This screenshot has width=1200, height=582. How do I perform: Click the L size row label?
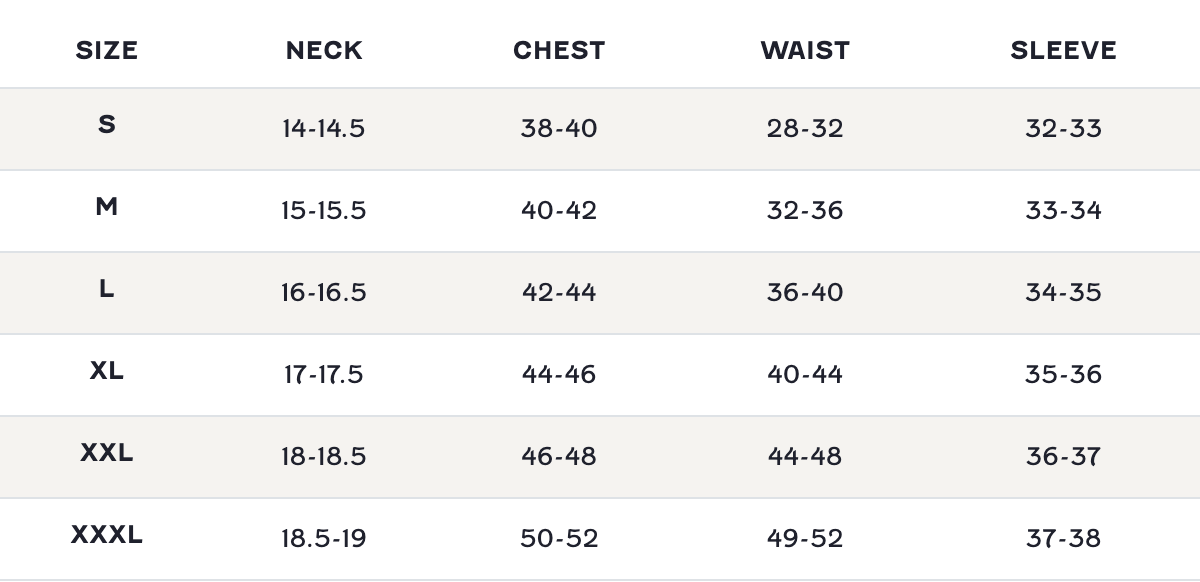(107, 289)
